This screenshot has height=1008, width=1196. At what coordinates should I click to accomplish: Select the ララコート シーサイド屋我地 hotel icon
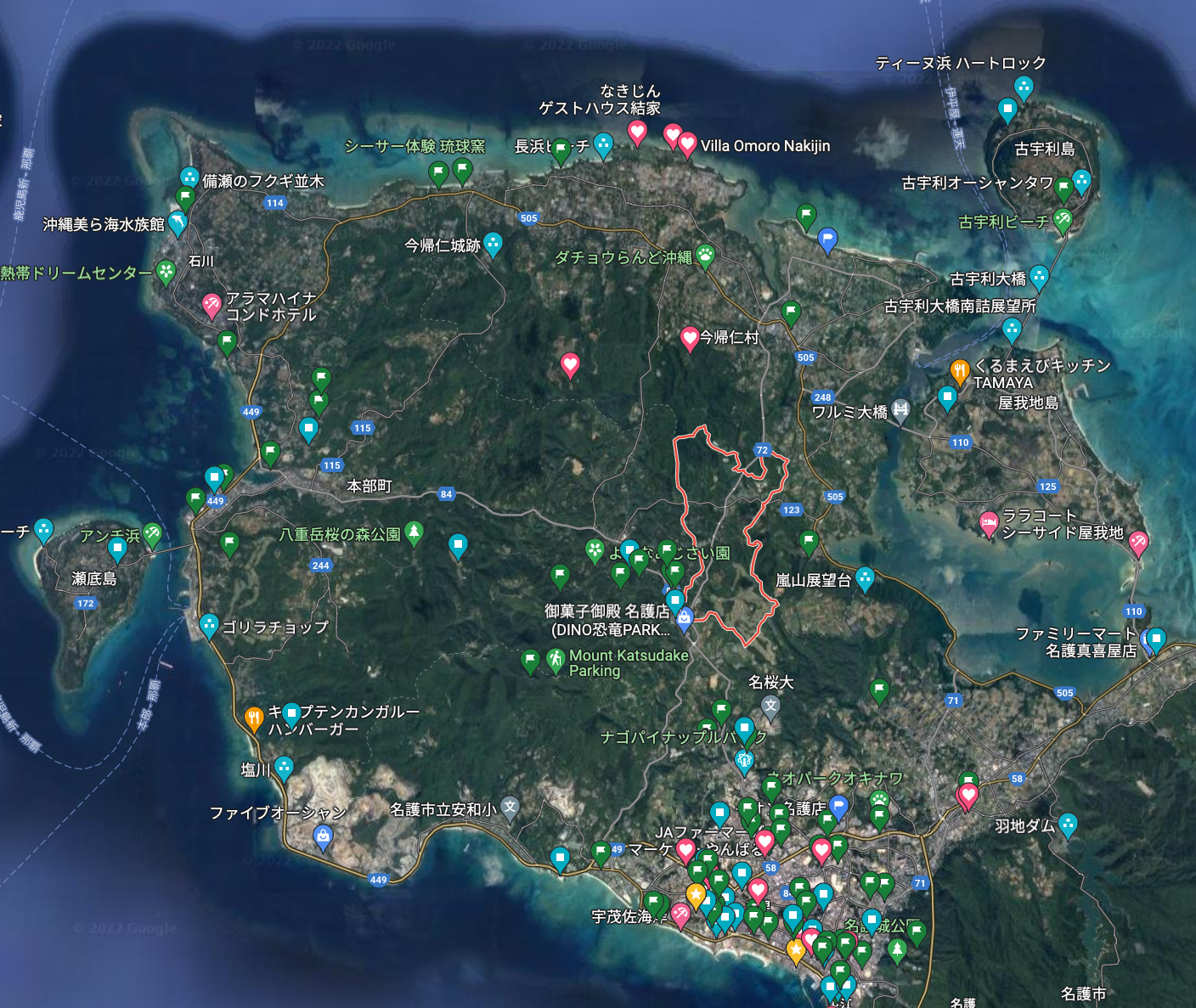[989, 522]
